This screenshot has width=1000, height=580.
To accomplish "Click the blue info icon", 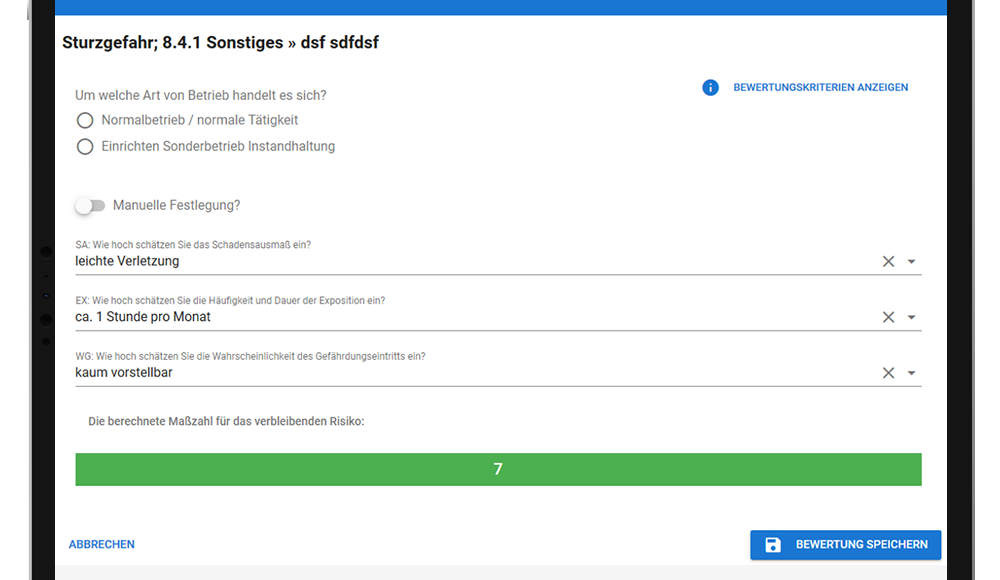I will [x=710, y=87].
